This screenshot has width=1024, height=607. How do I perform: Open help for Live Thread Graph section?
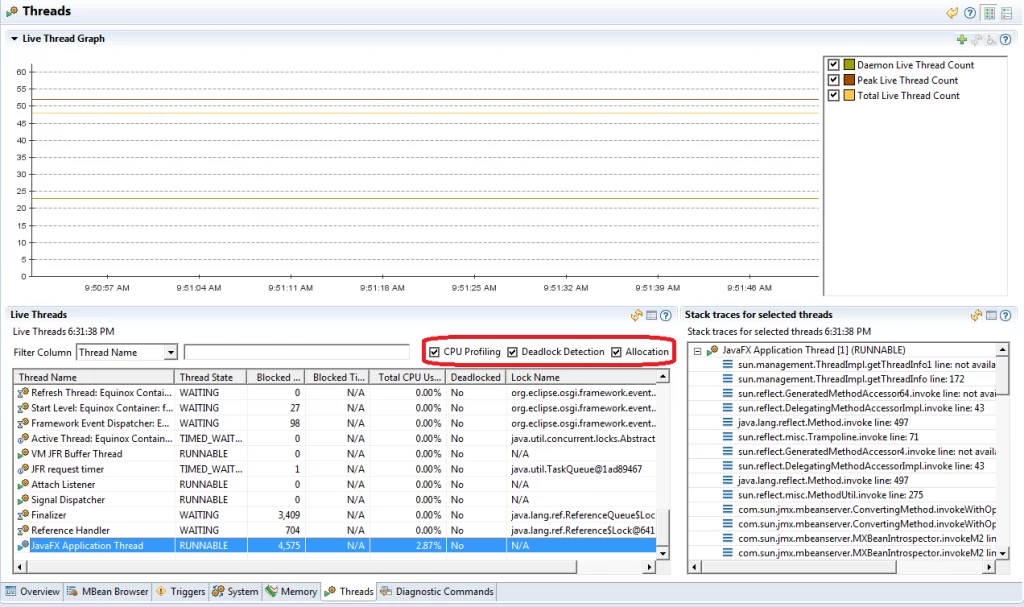1006,39
